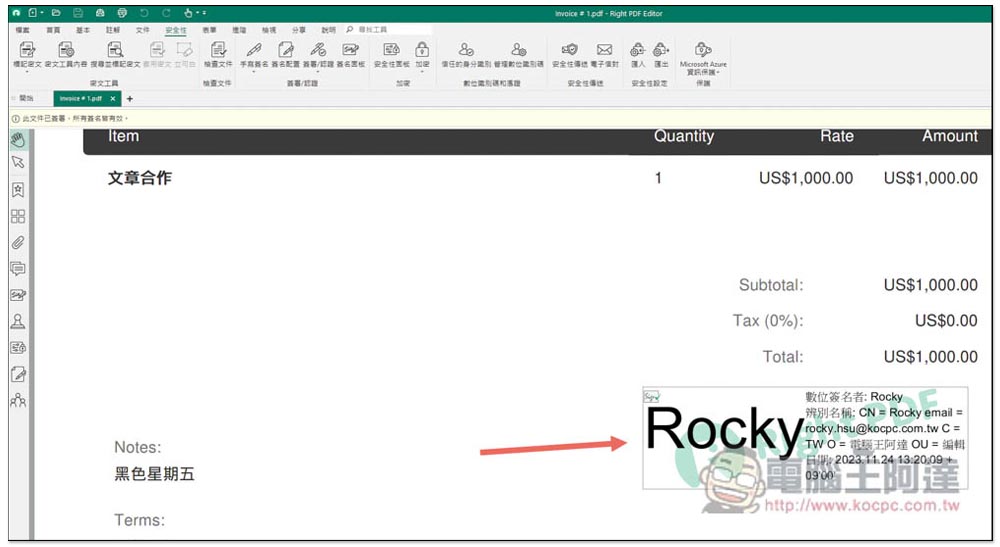This screenshot has width=1000, height=547.
Task: Click the stamp icon in left sidebar
Action: [18, 321]
